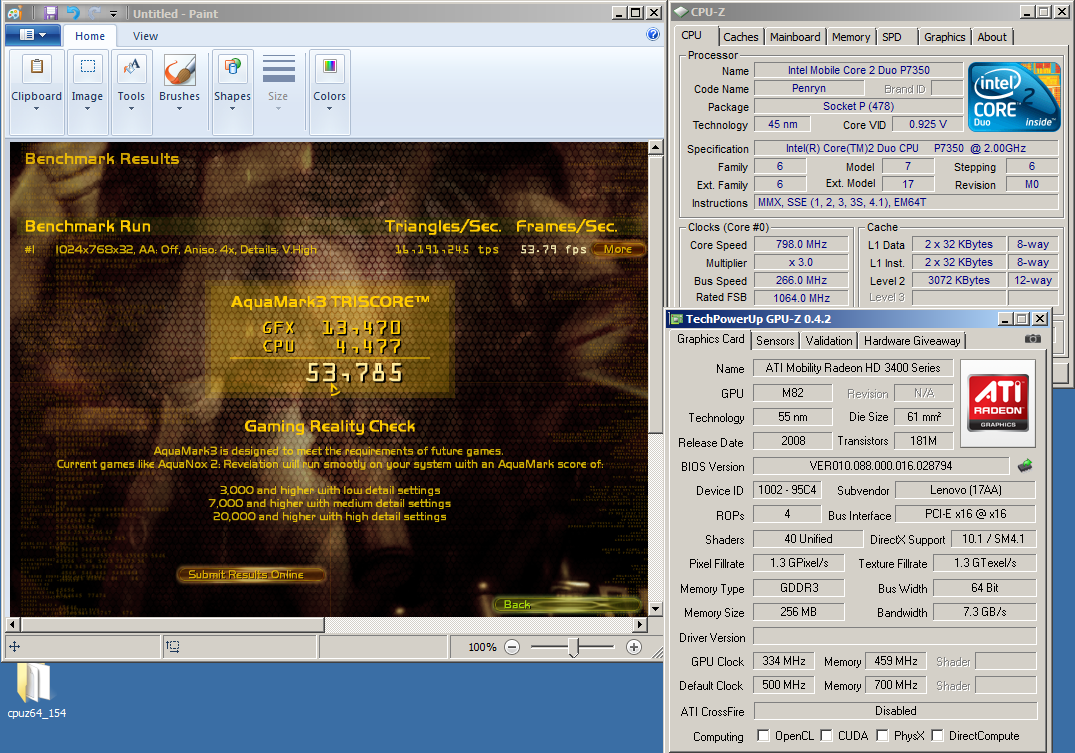Click the GPU-Z title bar icon
1075x753 pixels.
[677, 319]
